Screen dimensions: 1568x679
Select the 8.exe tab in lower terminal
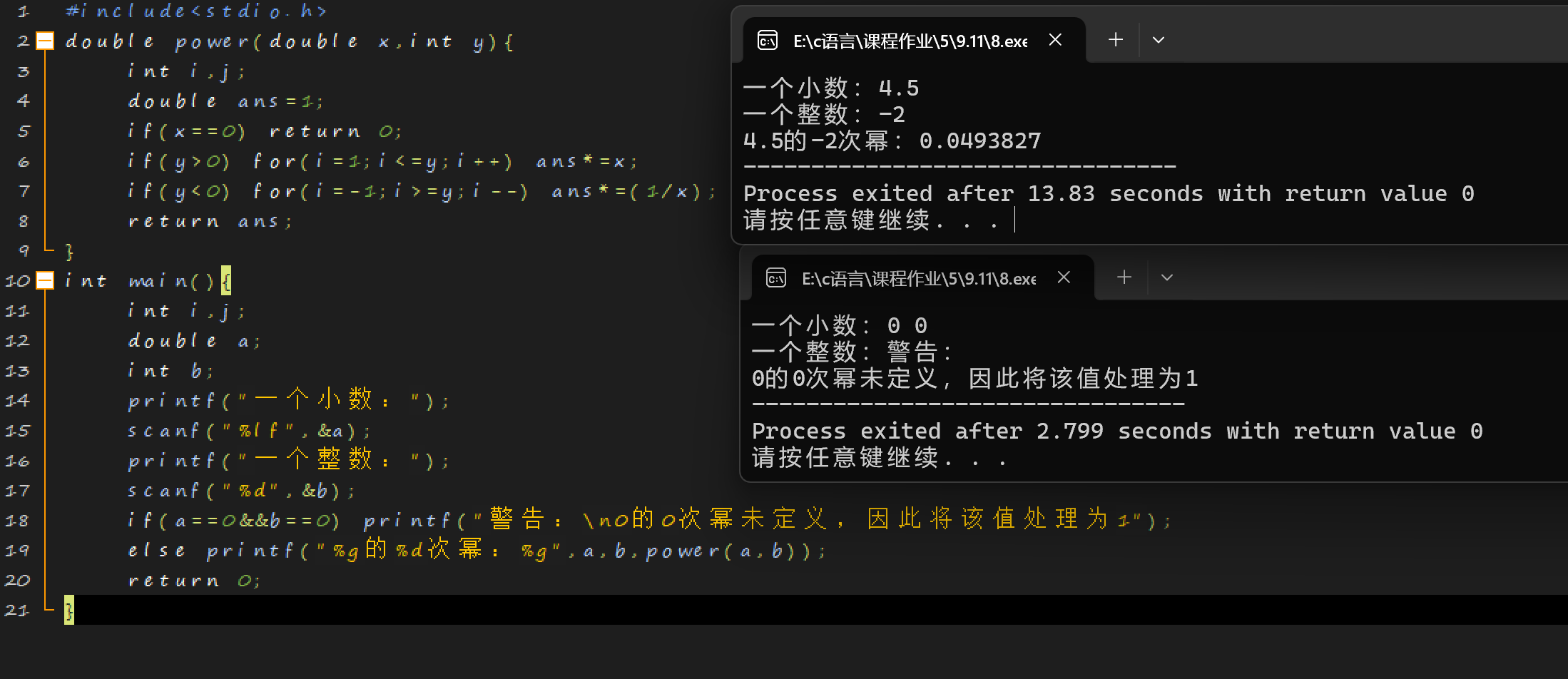point(923,277)
